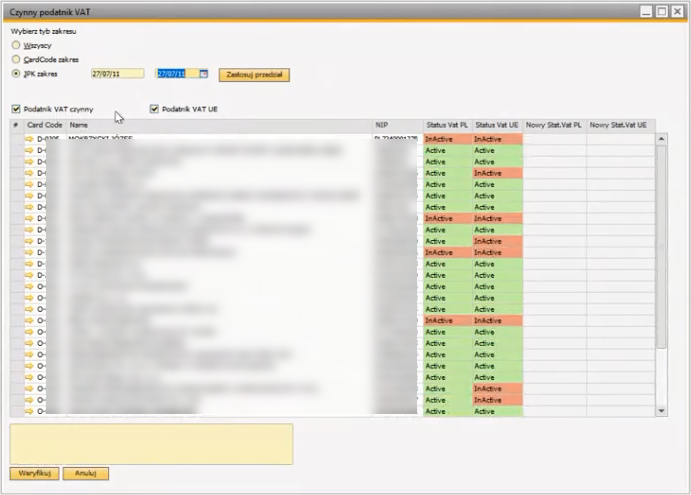Click the NIP column header

(x=398, y=125)
